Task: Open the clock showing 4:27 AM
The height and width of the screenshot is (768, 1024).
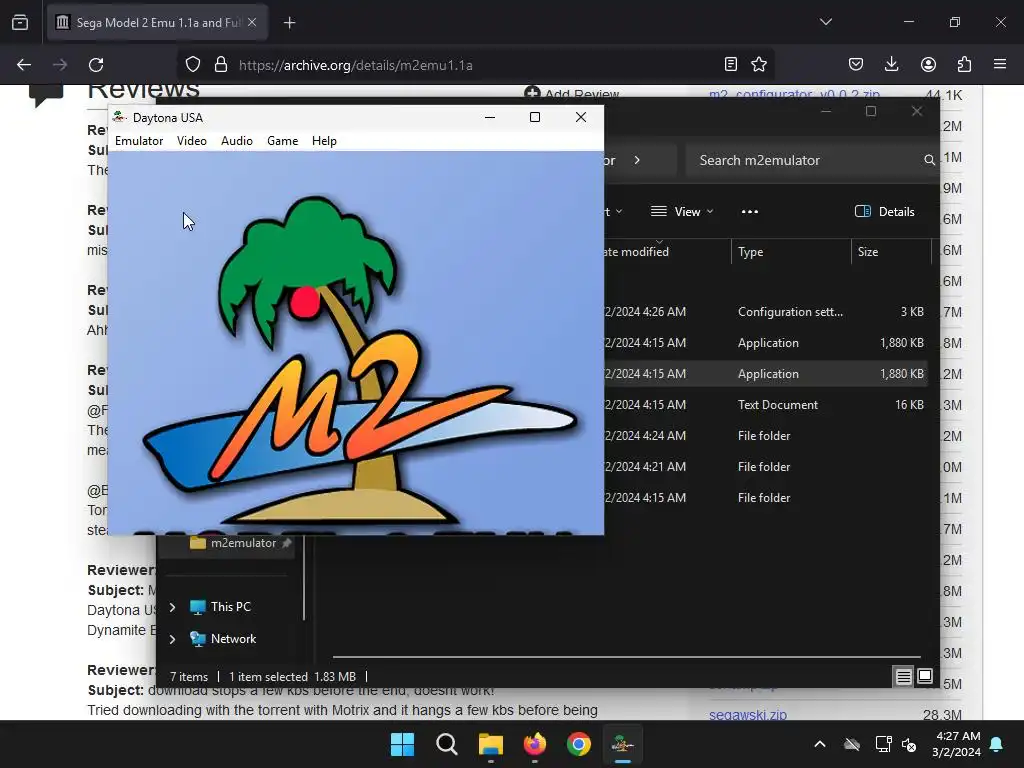Action: (x=956, y=744)
